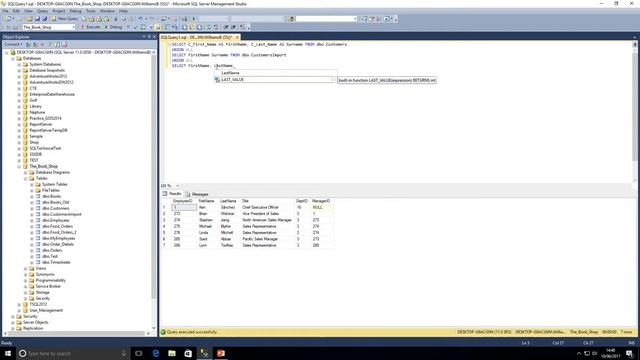The width and height of the screenshot is (640, 360).
Task: Expand the Views folder
Action: pos(25,268)
